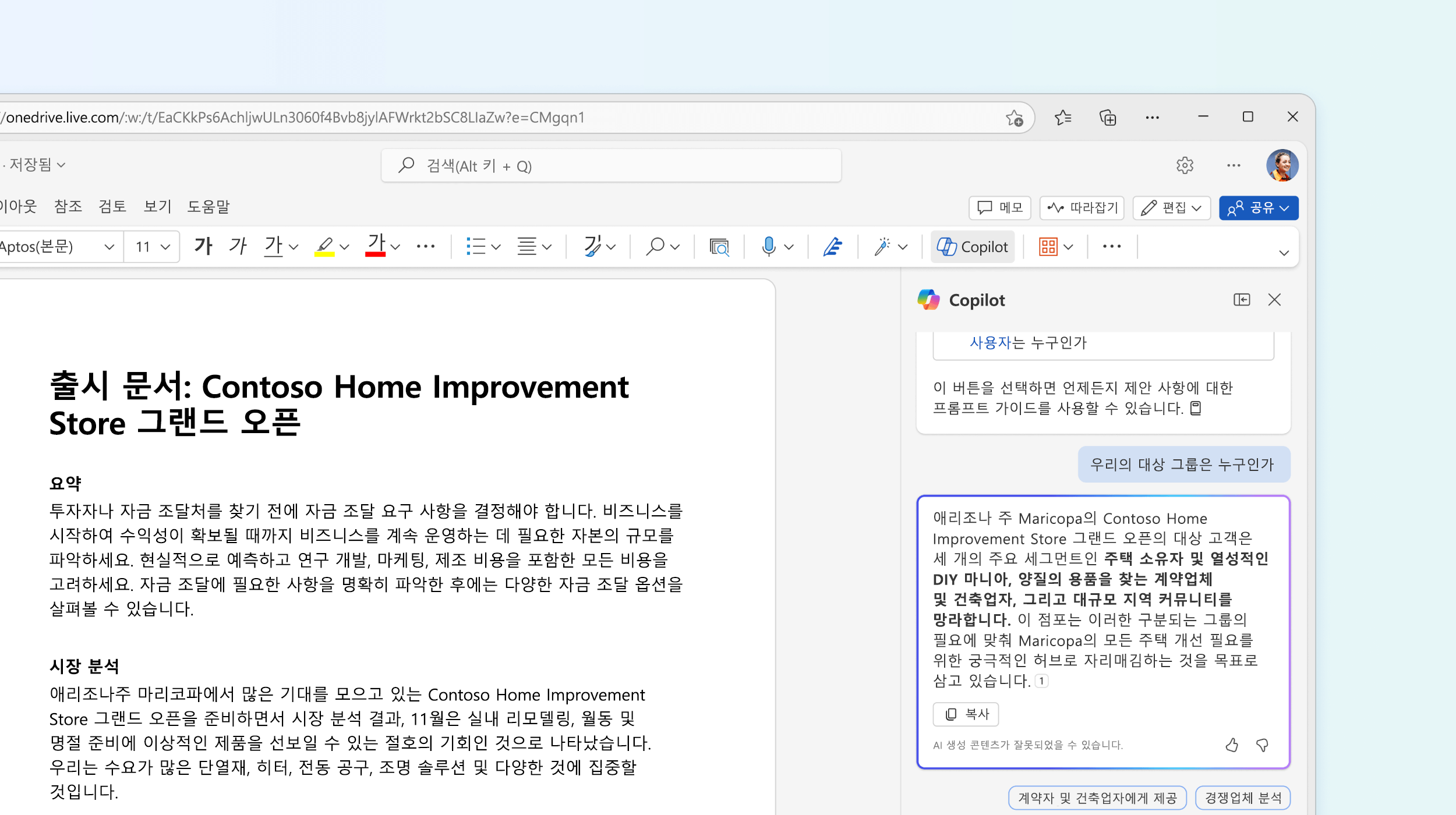
Task: Click the 경쟁업체 분석 suggestion chip
Action: (1243, 798)
